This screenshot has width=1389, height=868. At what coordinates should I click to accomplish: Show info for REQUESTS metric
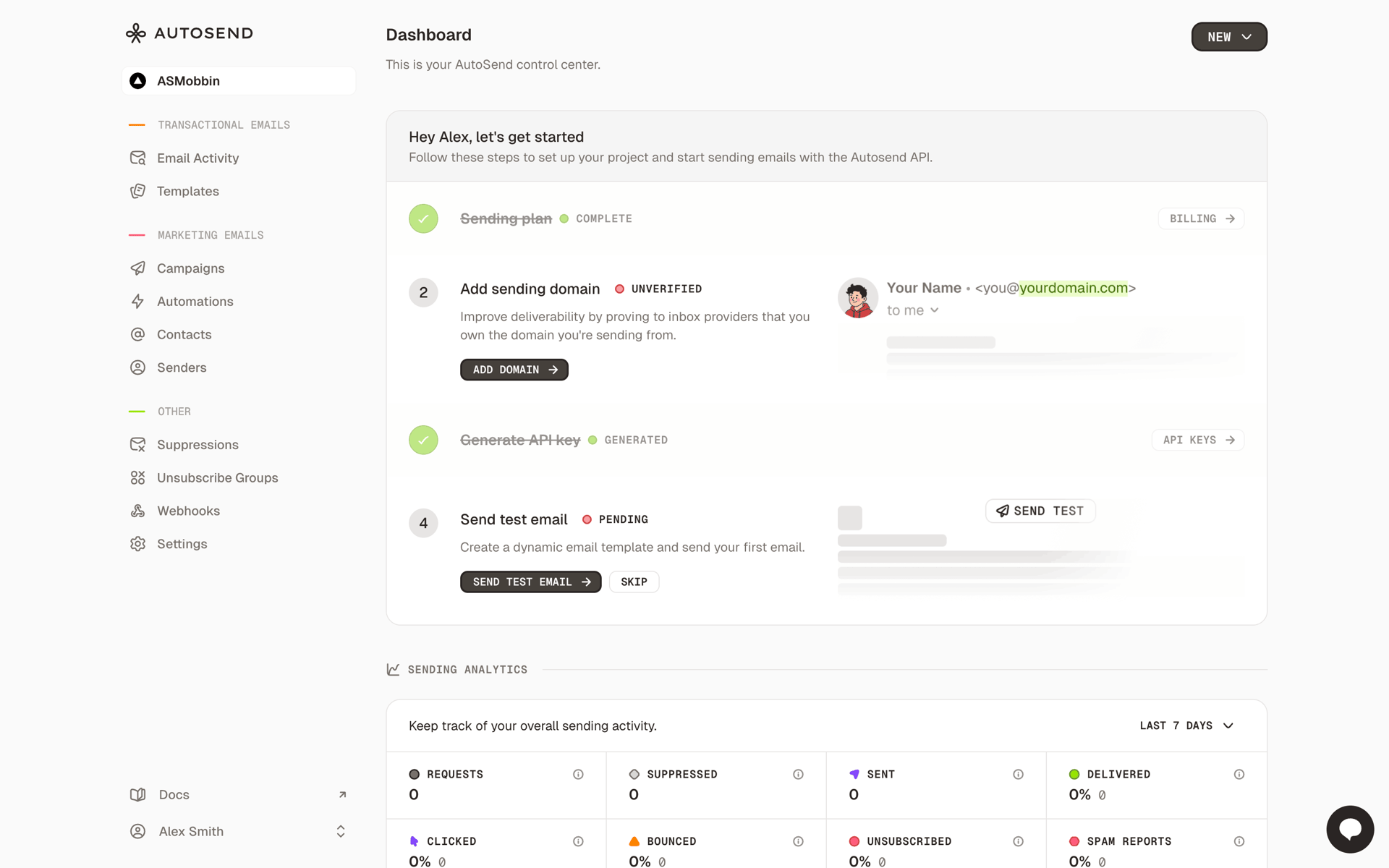(x=578, y=775)
